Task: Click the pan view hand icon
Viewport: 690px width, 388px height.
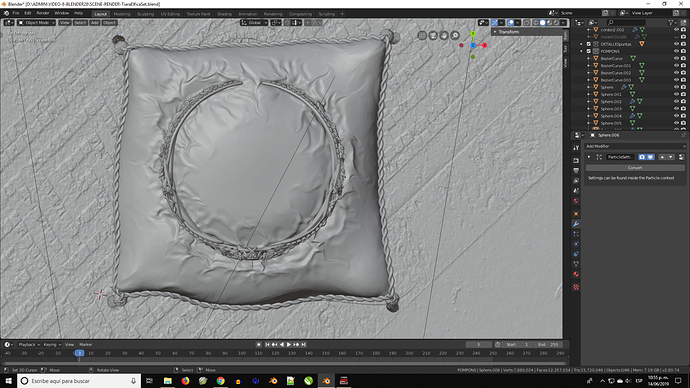Action: pyautogui.click(x=444, y=36)
